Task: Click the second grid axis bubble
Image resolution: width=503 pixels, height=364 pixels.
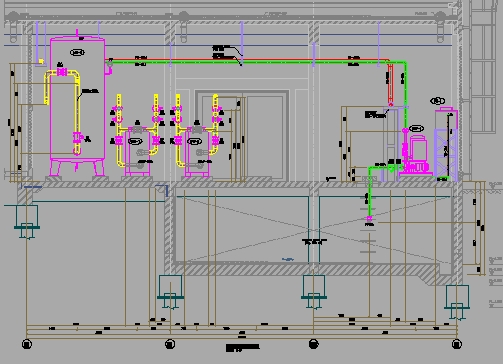Action: (170, 344)
